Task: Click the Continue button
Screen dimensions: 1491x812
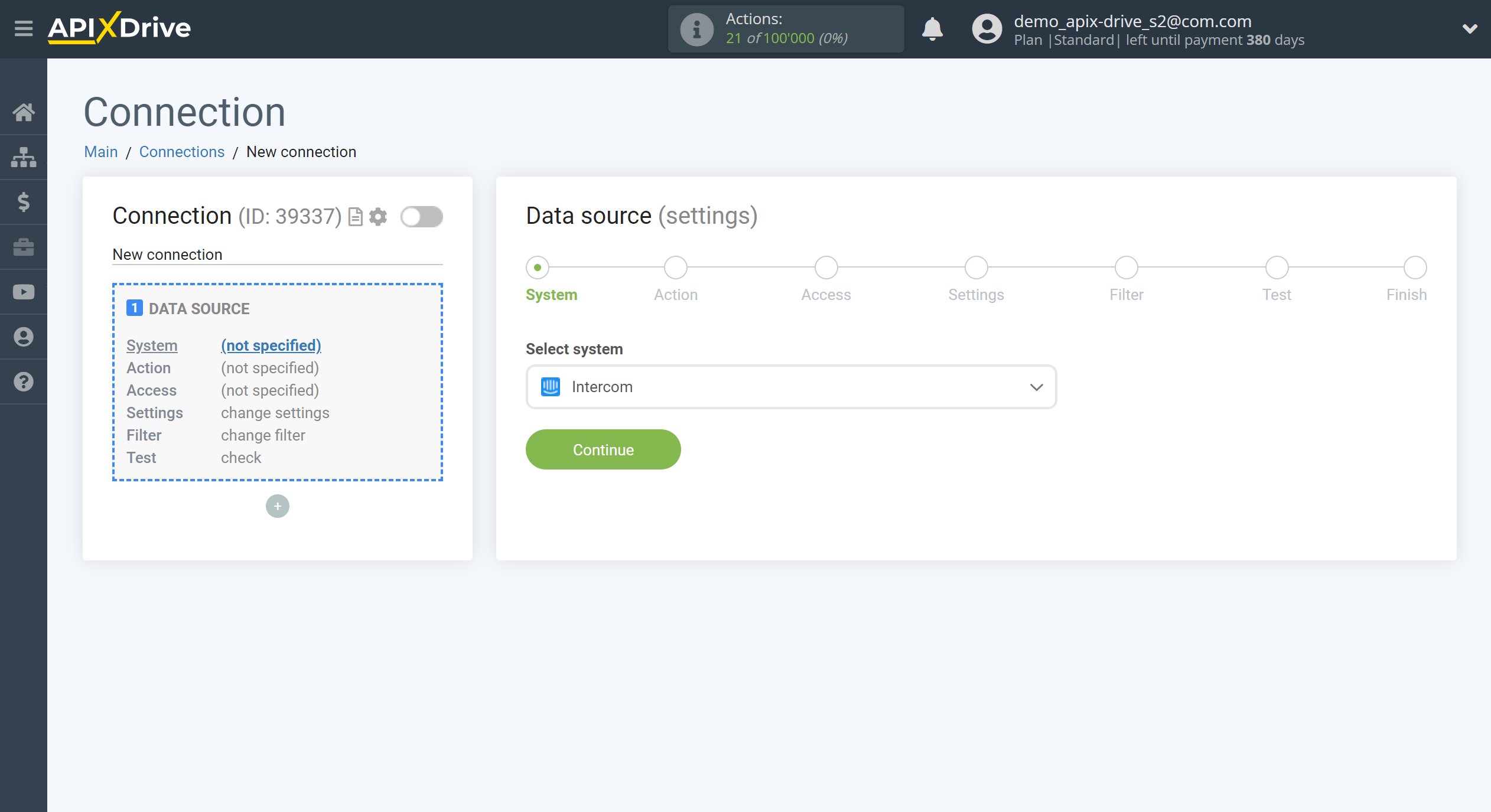Action: click(603, 449)
